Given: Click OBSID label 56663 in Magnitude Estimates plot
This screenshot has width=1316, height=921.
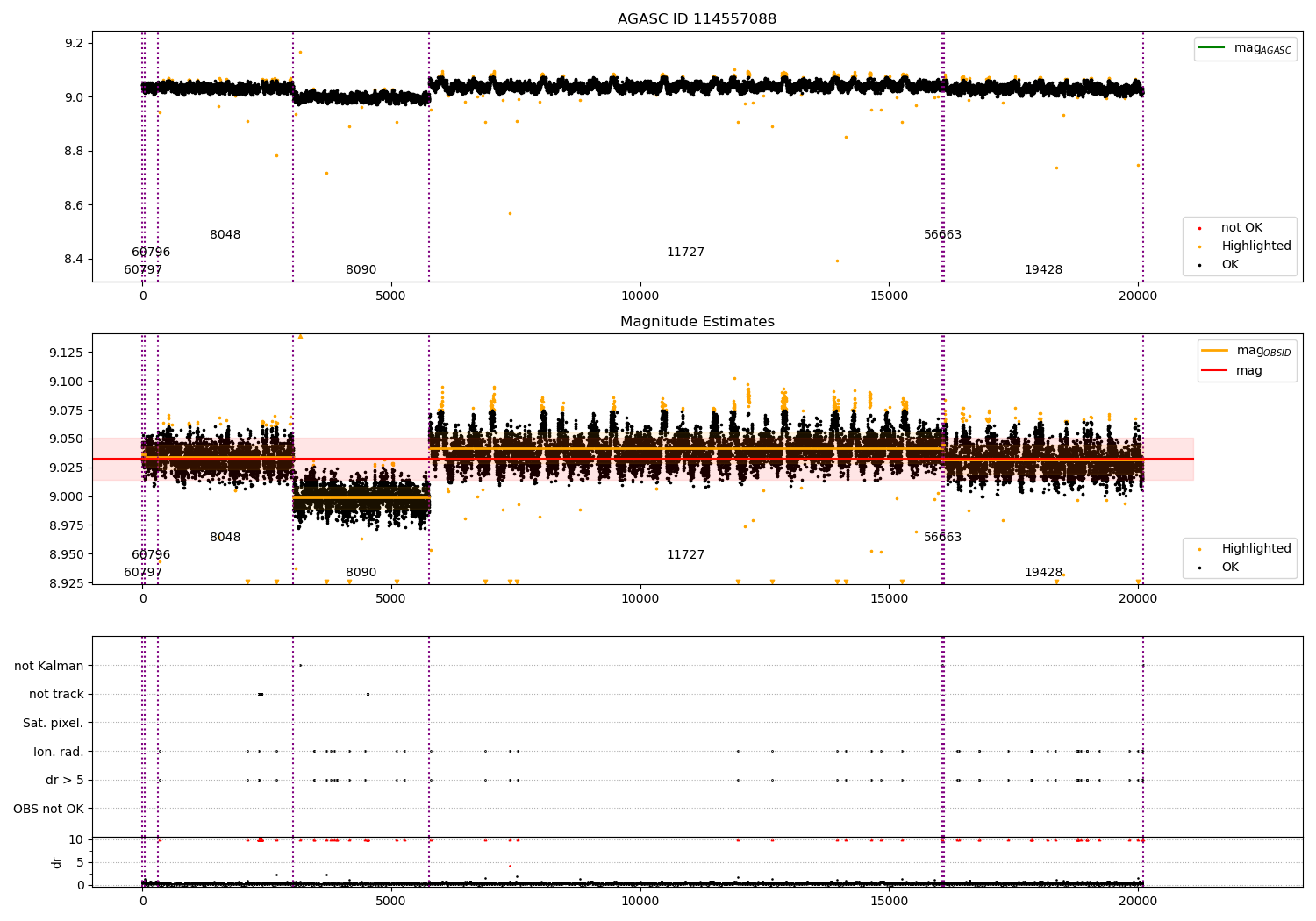Looking at the screenshot, I should (x=943, y=538).
